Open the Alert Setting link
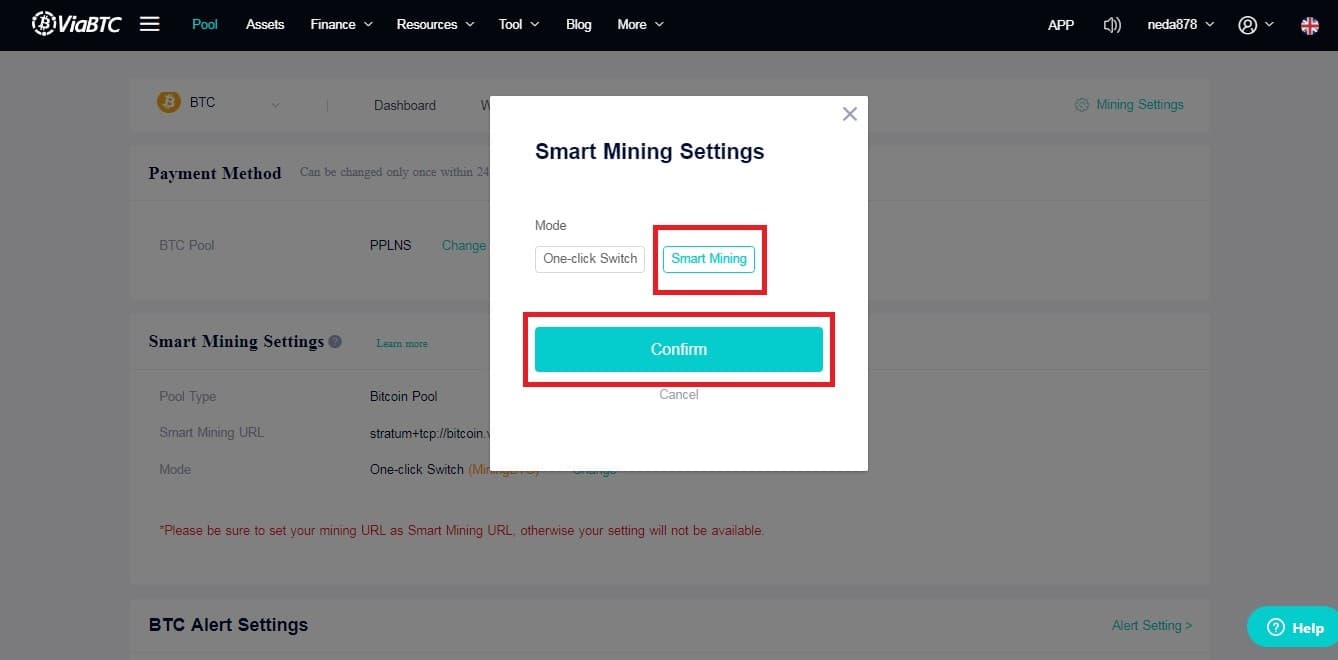 click(1152, 625)
